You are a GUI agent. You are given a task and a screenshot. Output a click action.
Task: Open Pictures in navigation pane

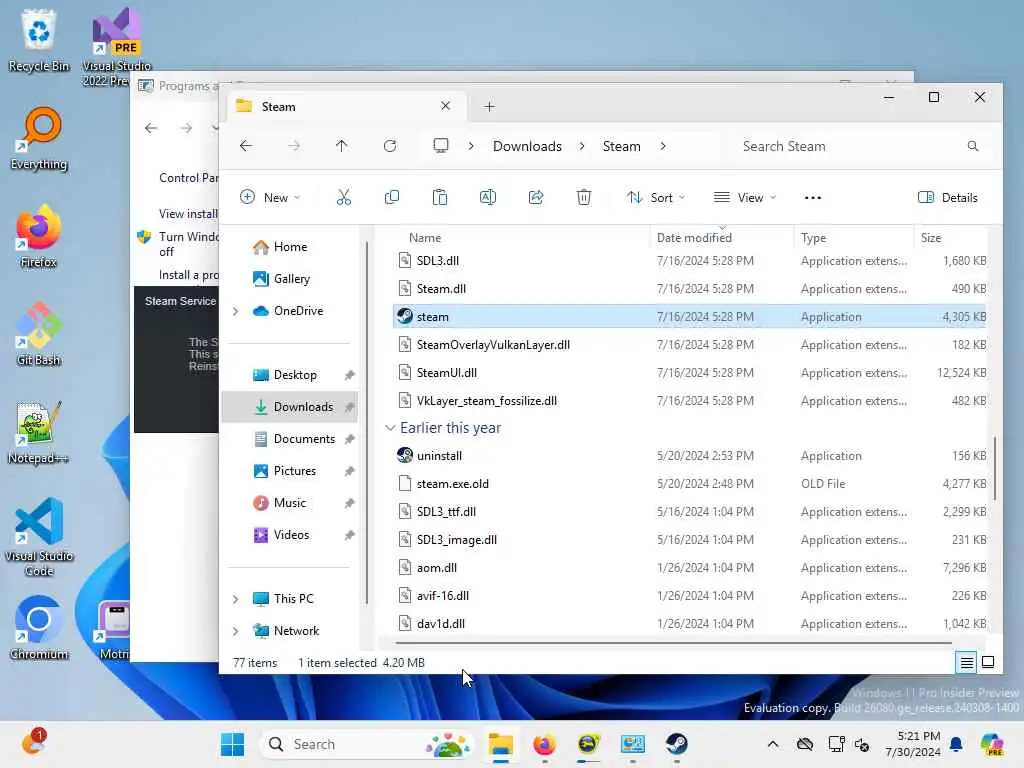pos(291,471)
